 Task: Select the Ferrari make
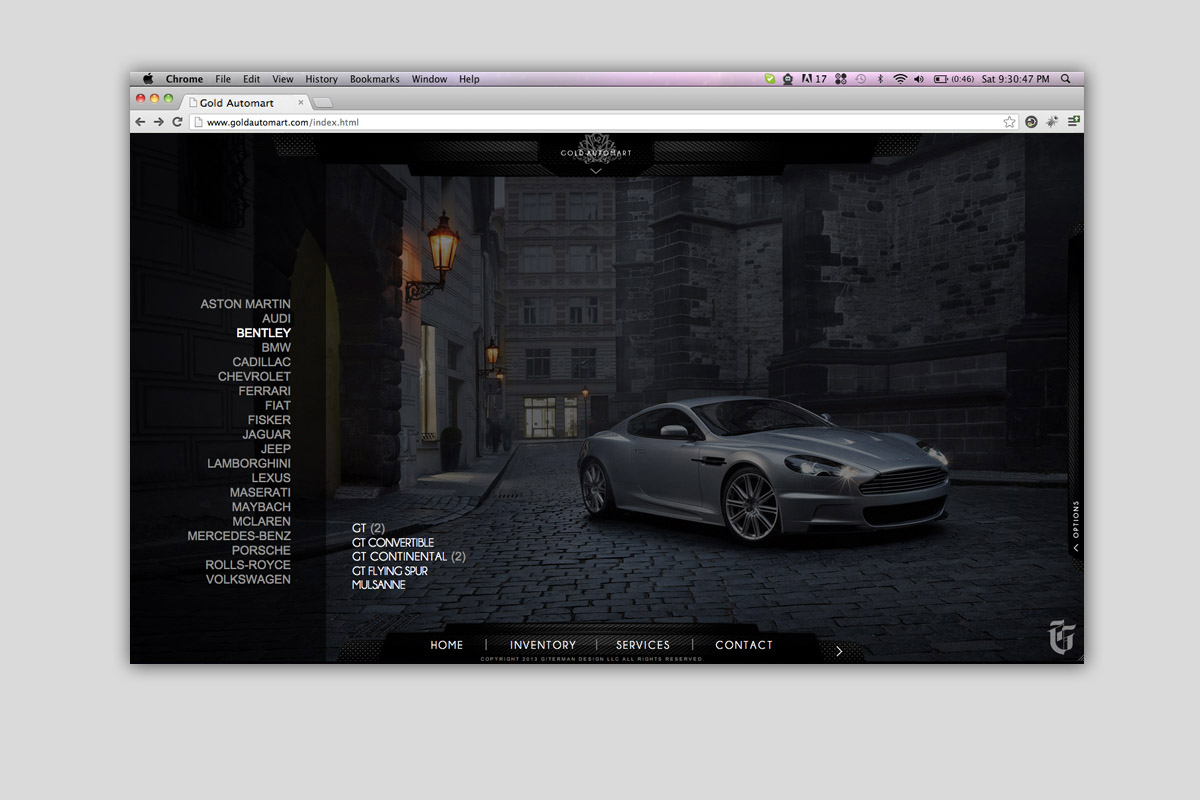265,391
